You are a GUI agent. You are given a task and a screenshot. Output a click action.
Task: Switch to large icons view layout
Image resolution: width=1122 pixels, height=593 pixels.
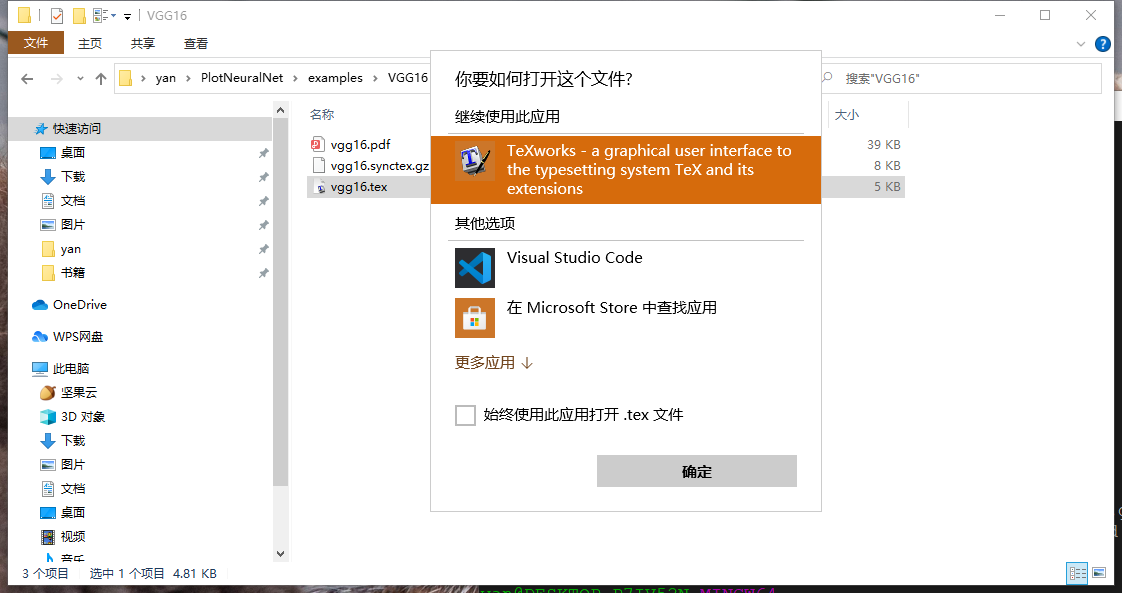click(1100, 573)
